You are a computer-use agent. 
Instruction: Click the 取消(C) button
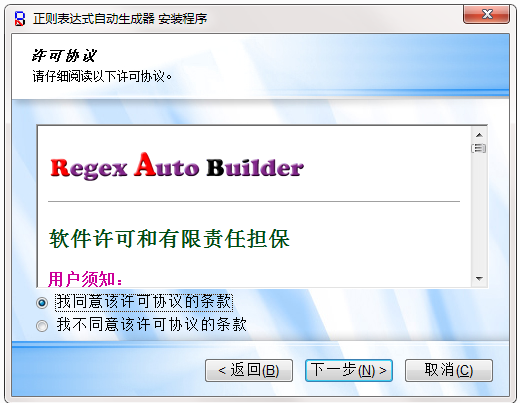click(x=449, y=370)
